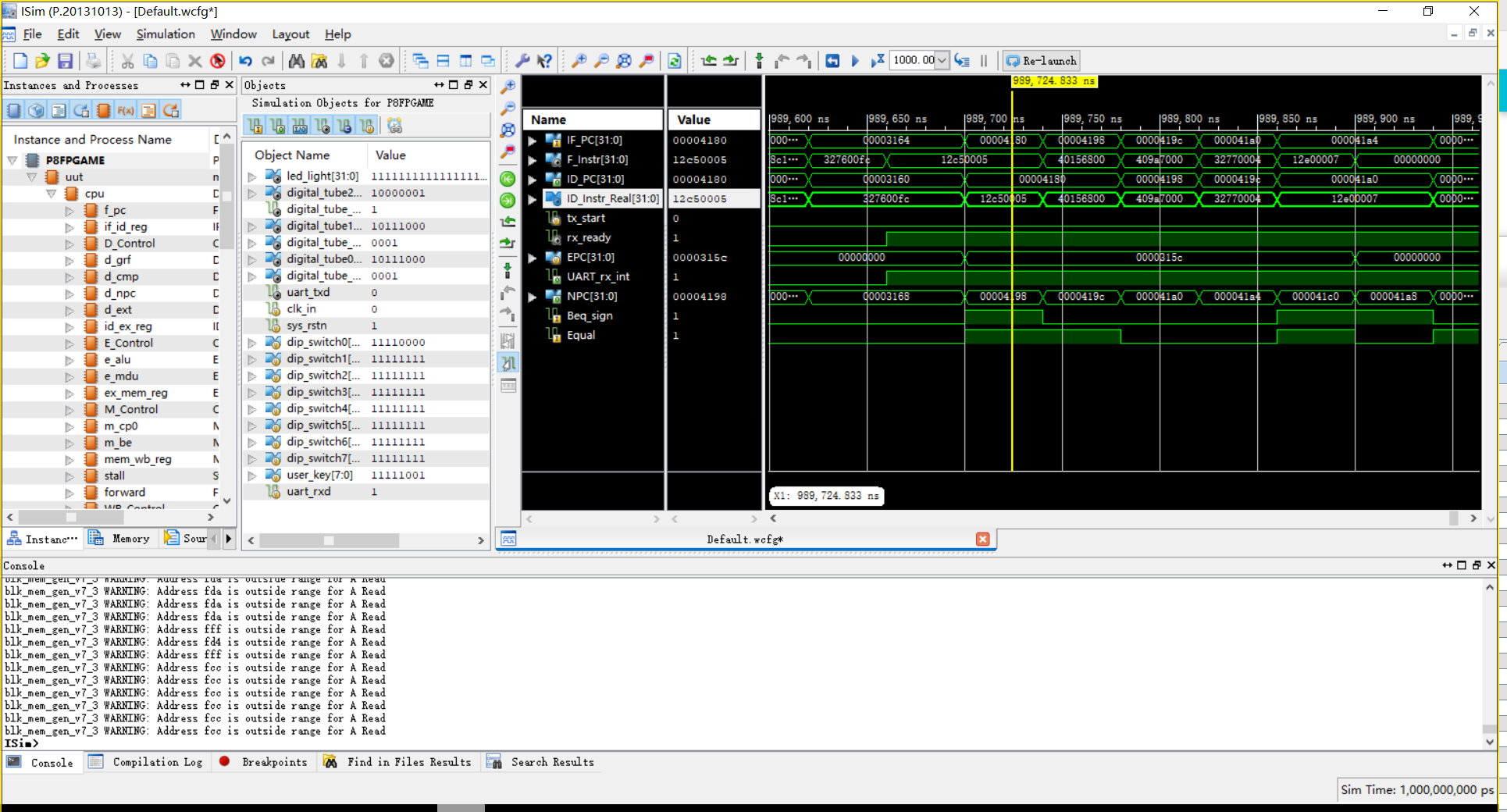1507x812 pixels.
Task: Click the New file icon in toolbar
Action: (x=20, y=61)
